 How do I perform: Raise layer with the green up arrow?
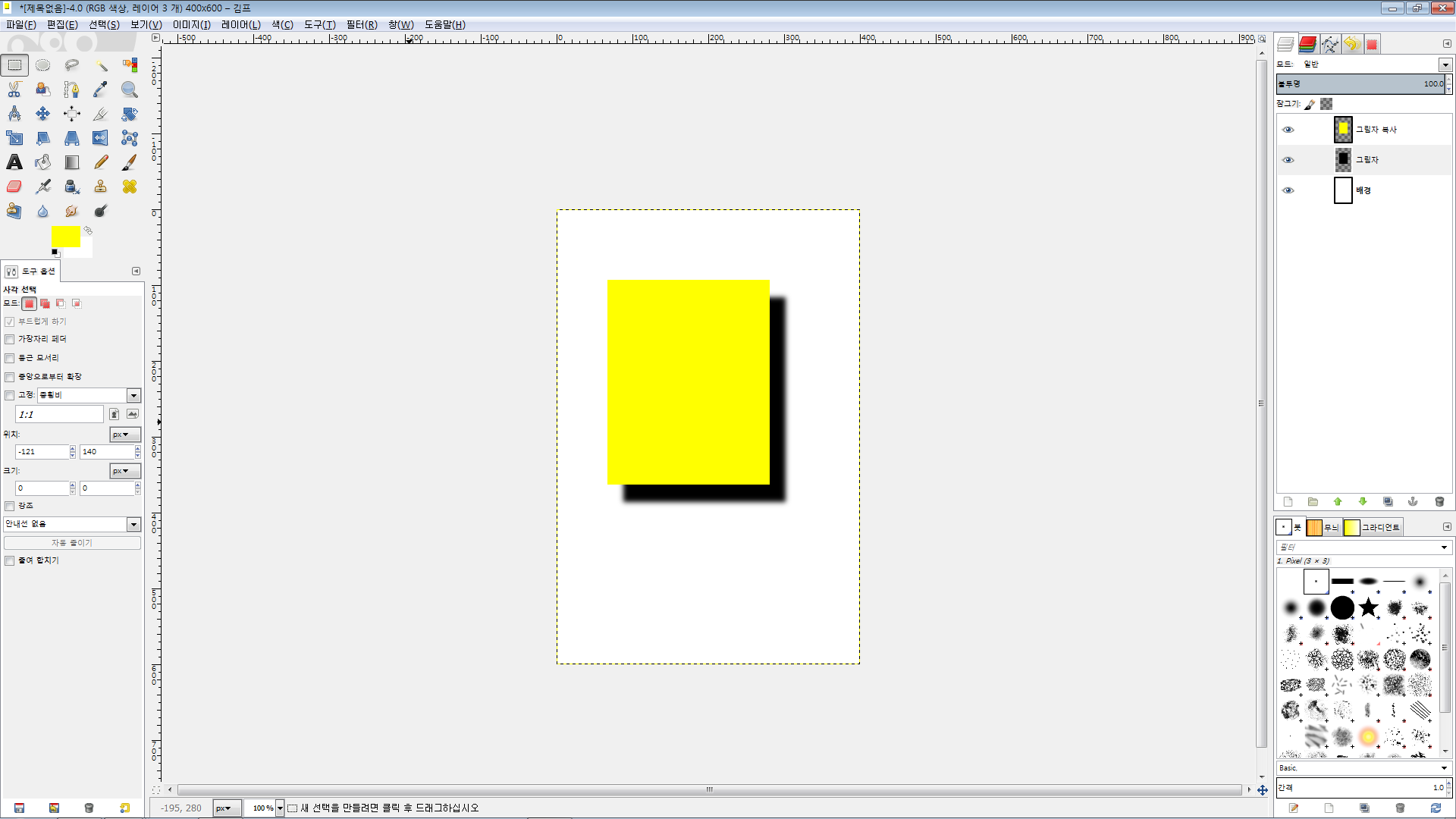pos(1338,502)
